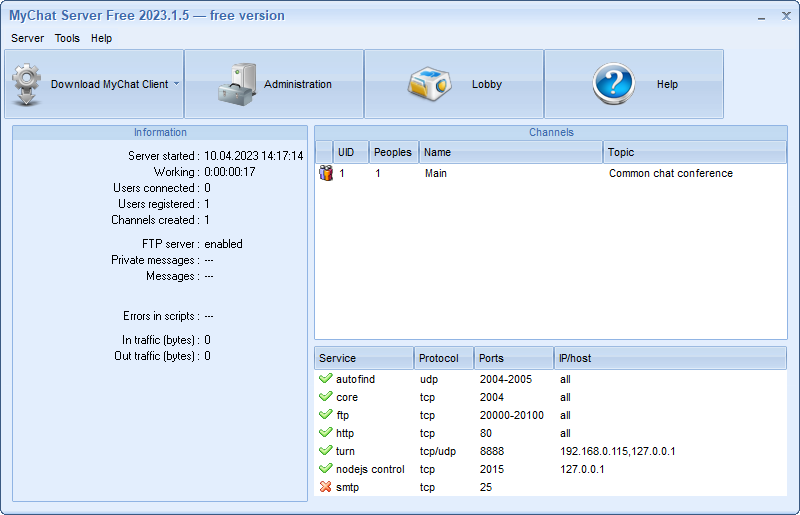Screen dimensions: 800x515
Task: Click the Information panel header
Action: click(x=160, y=132)
